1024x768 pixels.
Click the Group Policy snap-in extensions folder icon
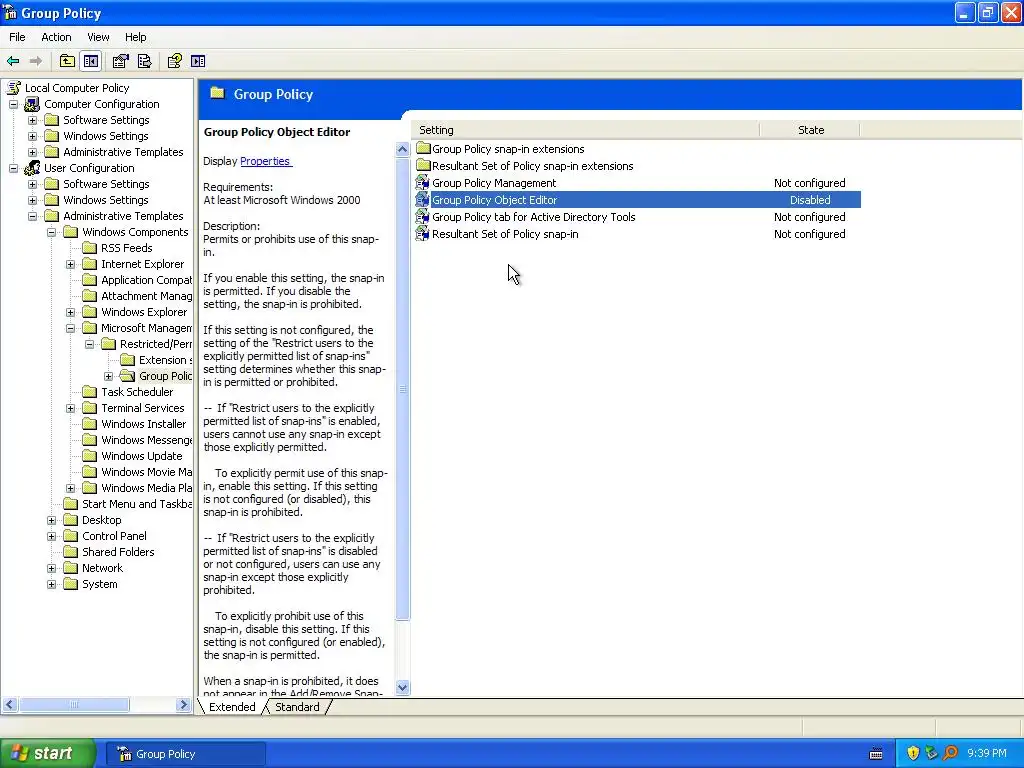(423, 148)
